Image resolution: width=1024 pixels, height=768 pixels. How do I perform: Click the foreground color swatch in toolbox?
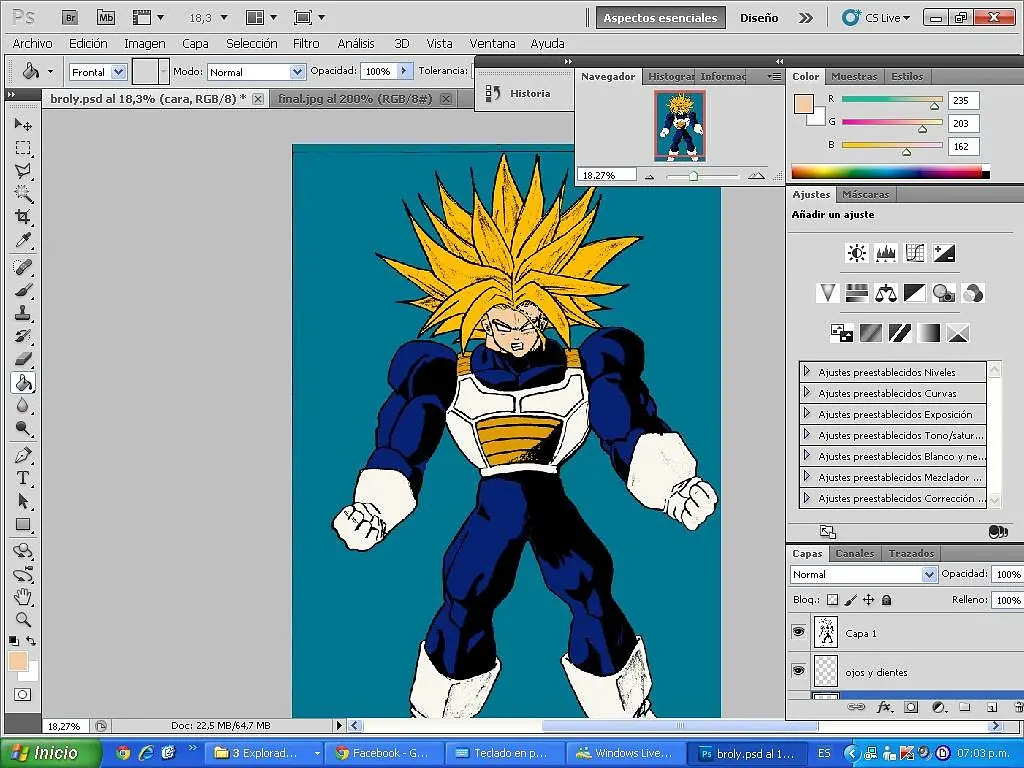pyautogui.click(x=18, y=660)
